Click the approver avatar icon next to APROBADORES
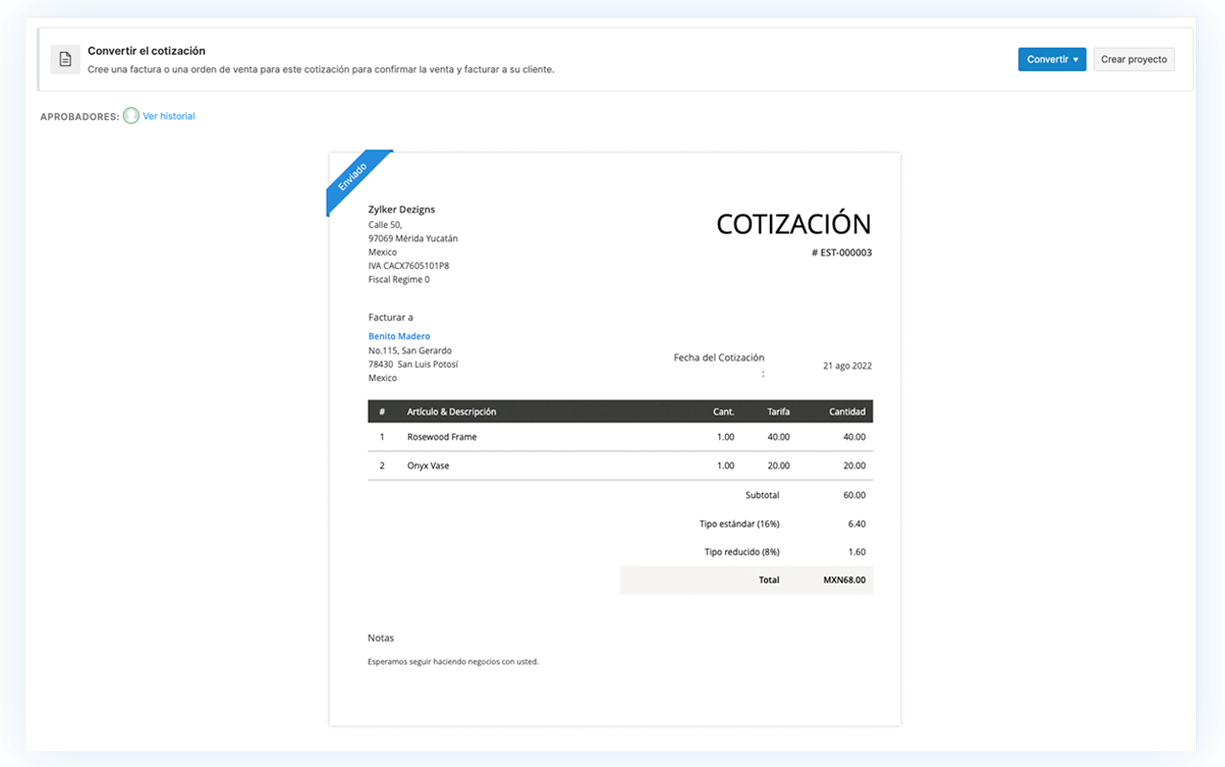This screenshot has width=1225, height=767. click(130, 116)
